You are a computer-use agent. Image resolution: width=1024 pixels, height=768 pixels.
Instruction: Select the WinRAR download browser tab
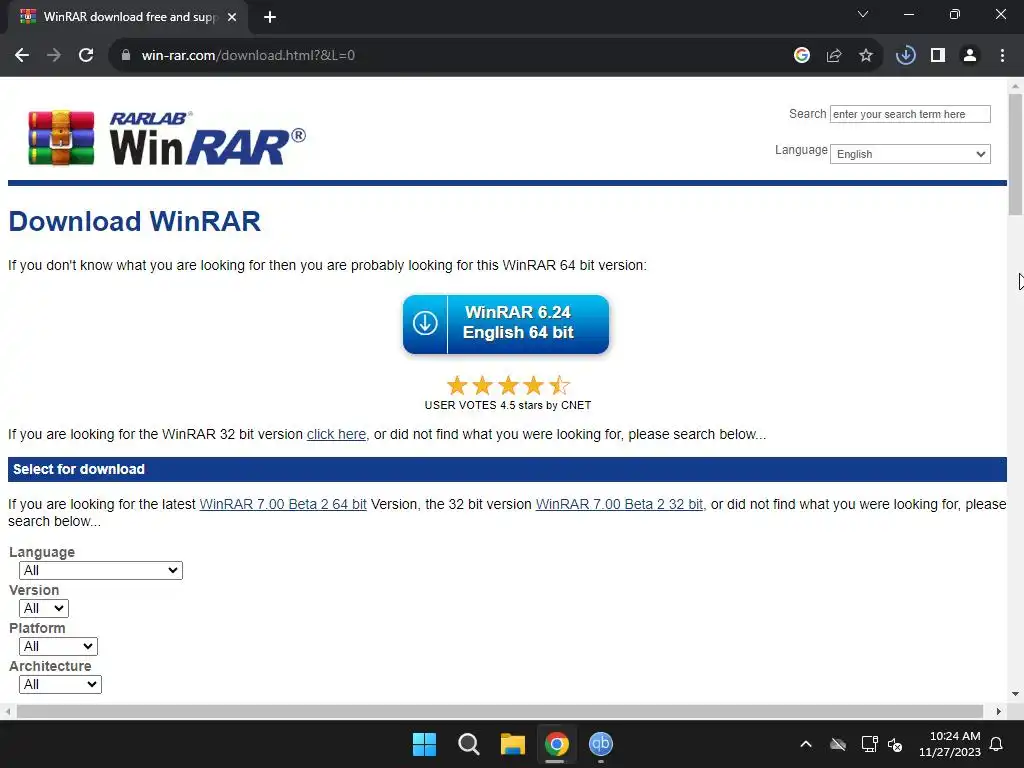pos(128,17)
